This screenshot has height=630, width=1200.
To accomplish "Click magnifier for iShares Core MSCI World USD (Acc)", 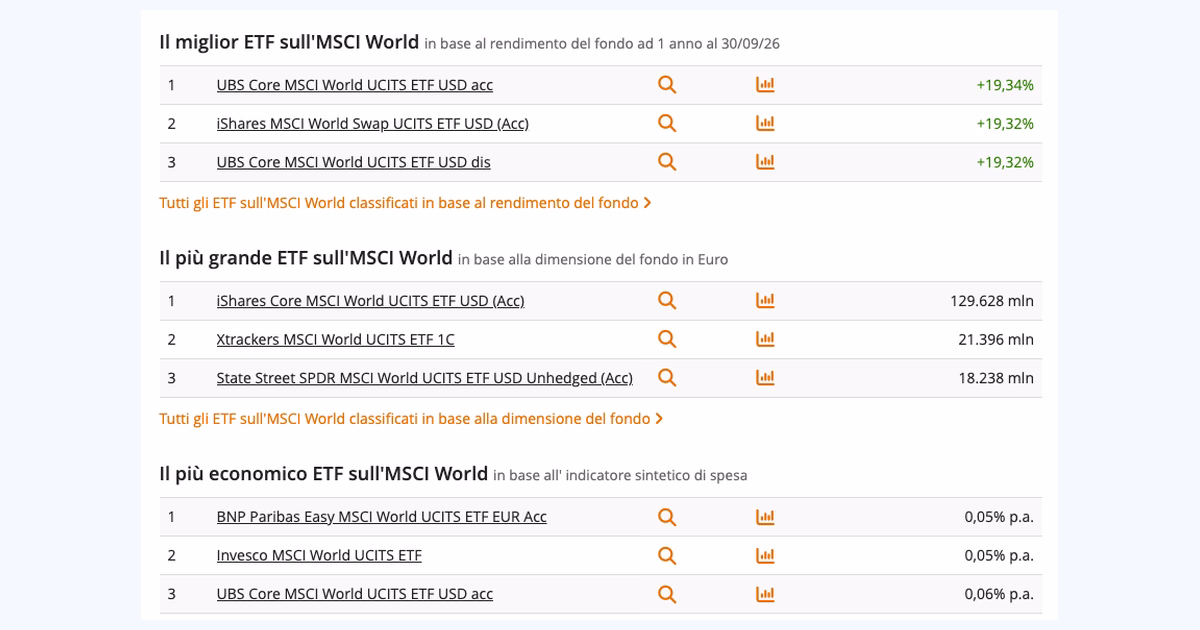I will (667, 300).
